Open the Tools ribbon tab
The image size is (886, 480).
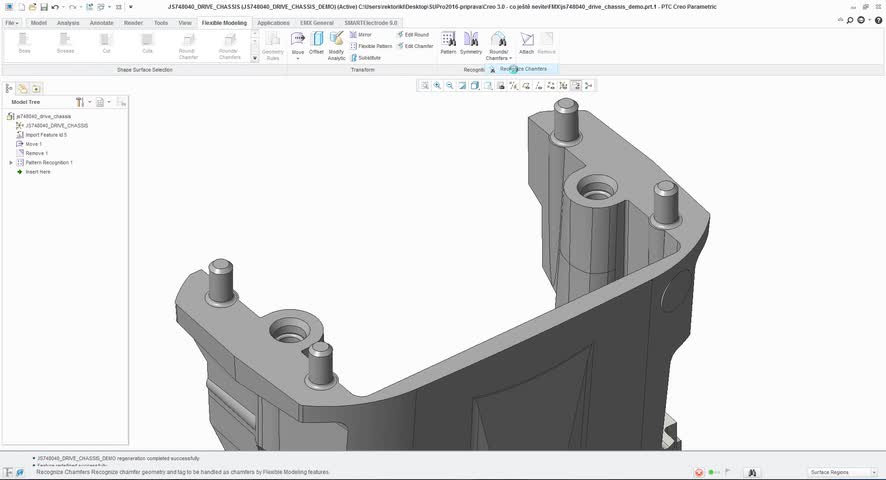tap(161, 23)
